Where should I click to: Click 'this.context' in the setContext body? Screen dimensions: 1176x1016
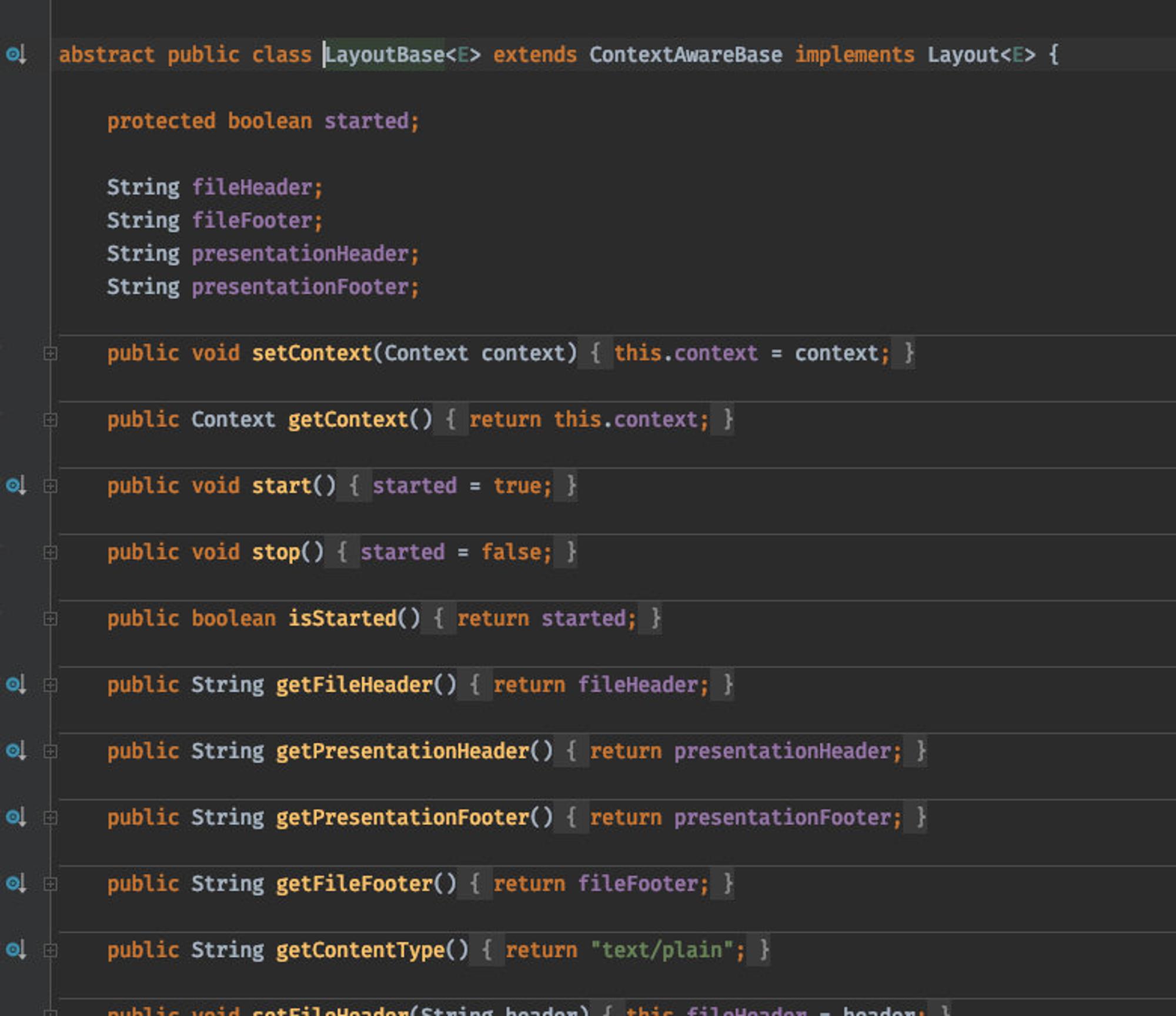[686, 353]
